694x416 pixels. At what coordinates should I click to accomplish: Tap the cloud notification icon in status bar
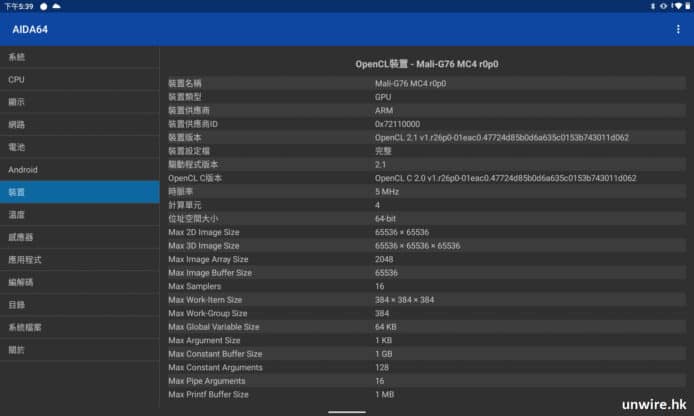pos(56,6)
